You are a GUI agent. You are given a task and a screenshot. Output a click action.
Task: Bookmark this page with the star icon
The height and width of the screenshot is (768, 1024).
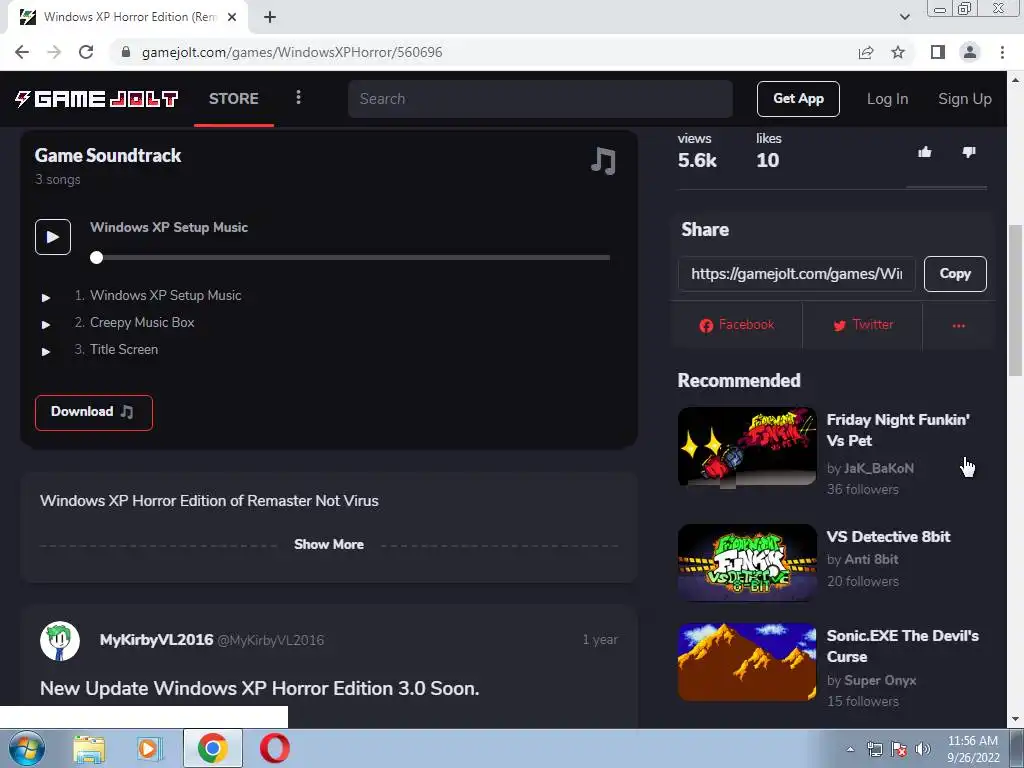click(x=898, y=52)
